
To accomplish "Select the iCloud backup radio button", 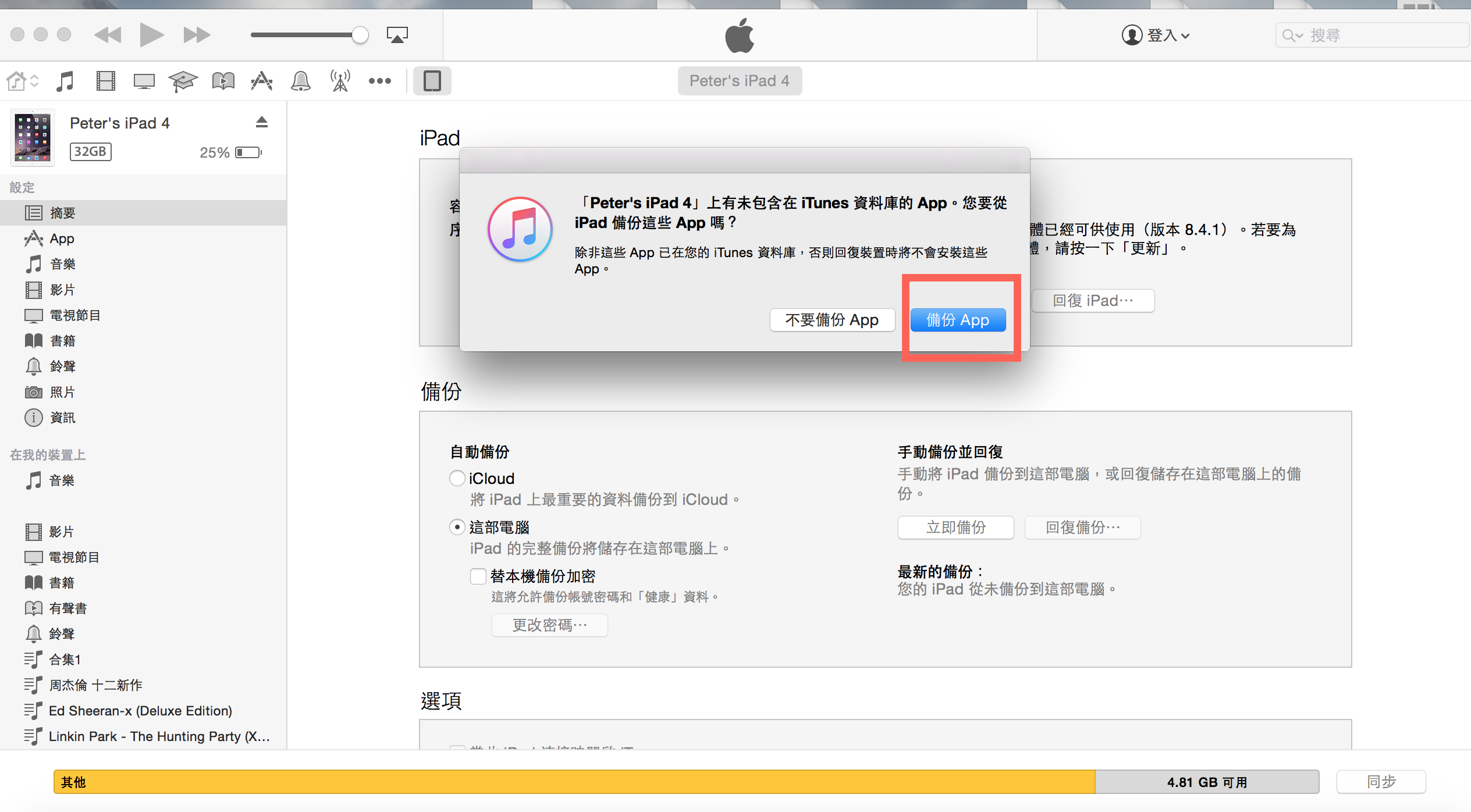I will (457, 478).
